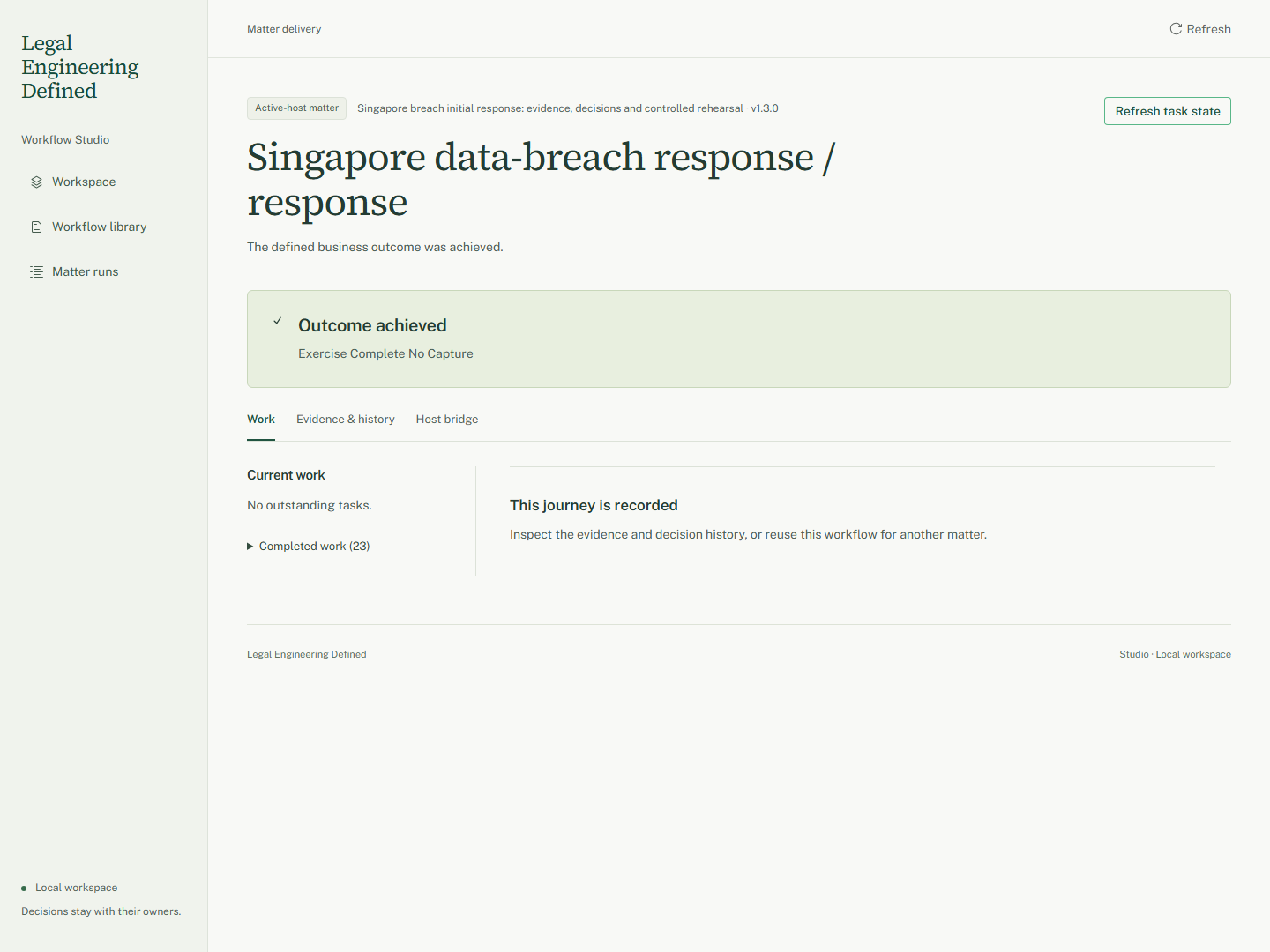1270x952 pixels.
Task: Click the Legal Engineering Defined sidebar logo
Action: (x=80, y=67)
